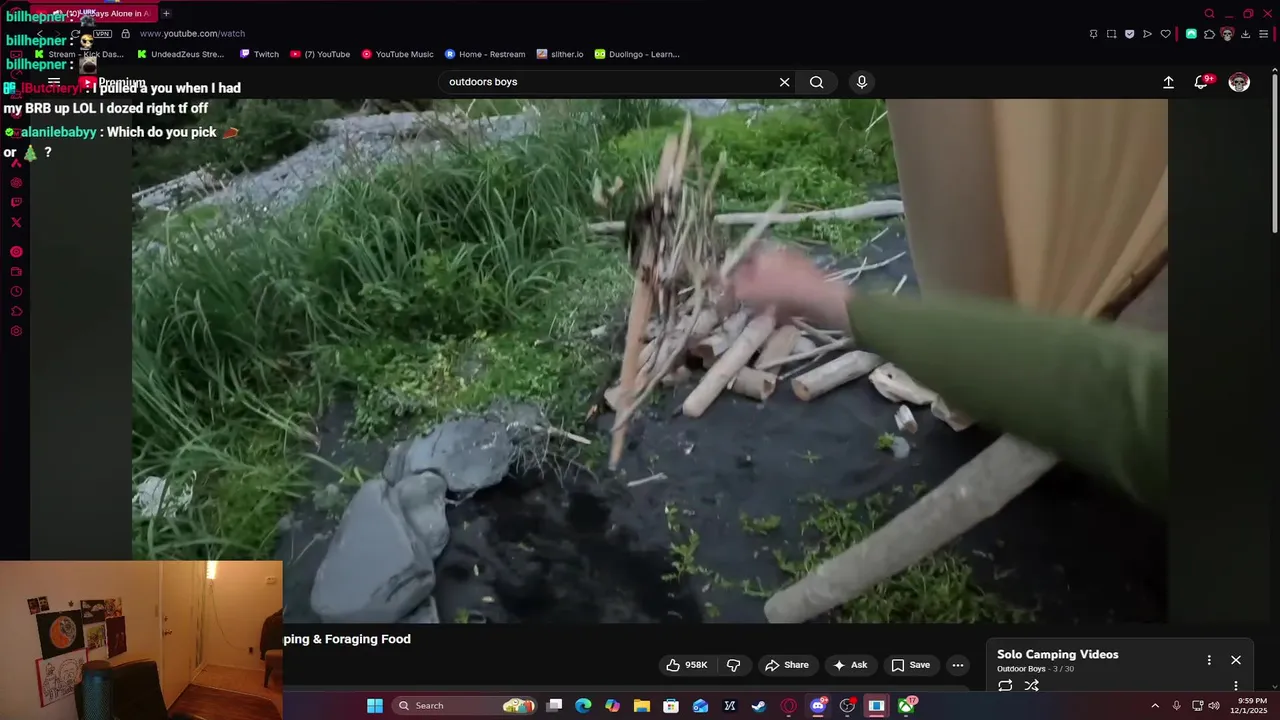This screenshot has height=720, width=1280.
Task: Save the video to a playlist
Action: (911, 665)
